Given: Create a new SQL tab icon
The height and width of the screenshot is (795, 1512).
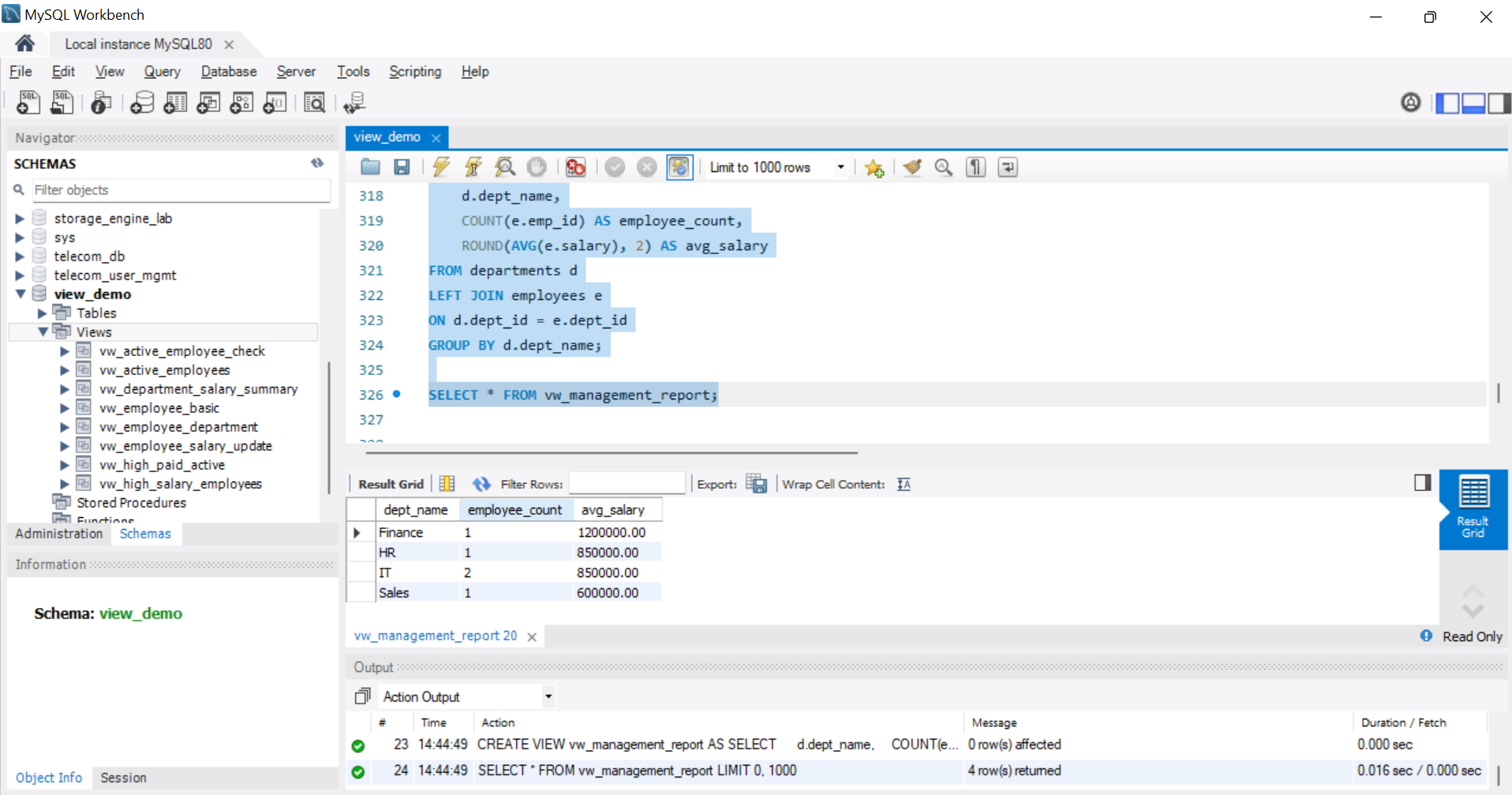Looking at the screenshot, I should 28,103.
